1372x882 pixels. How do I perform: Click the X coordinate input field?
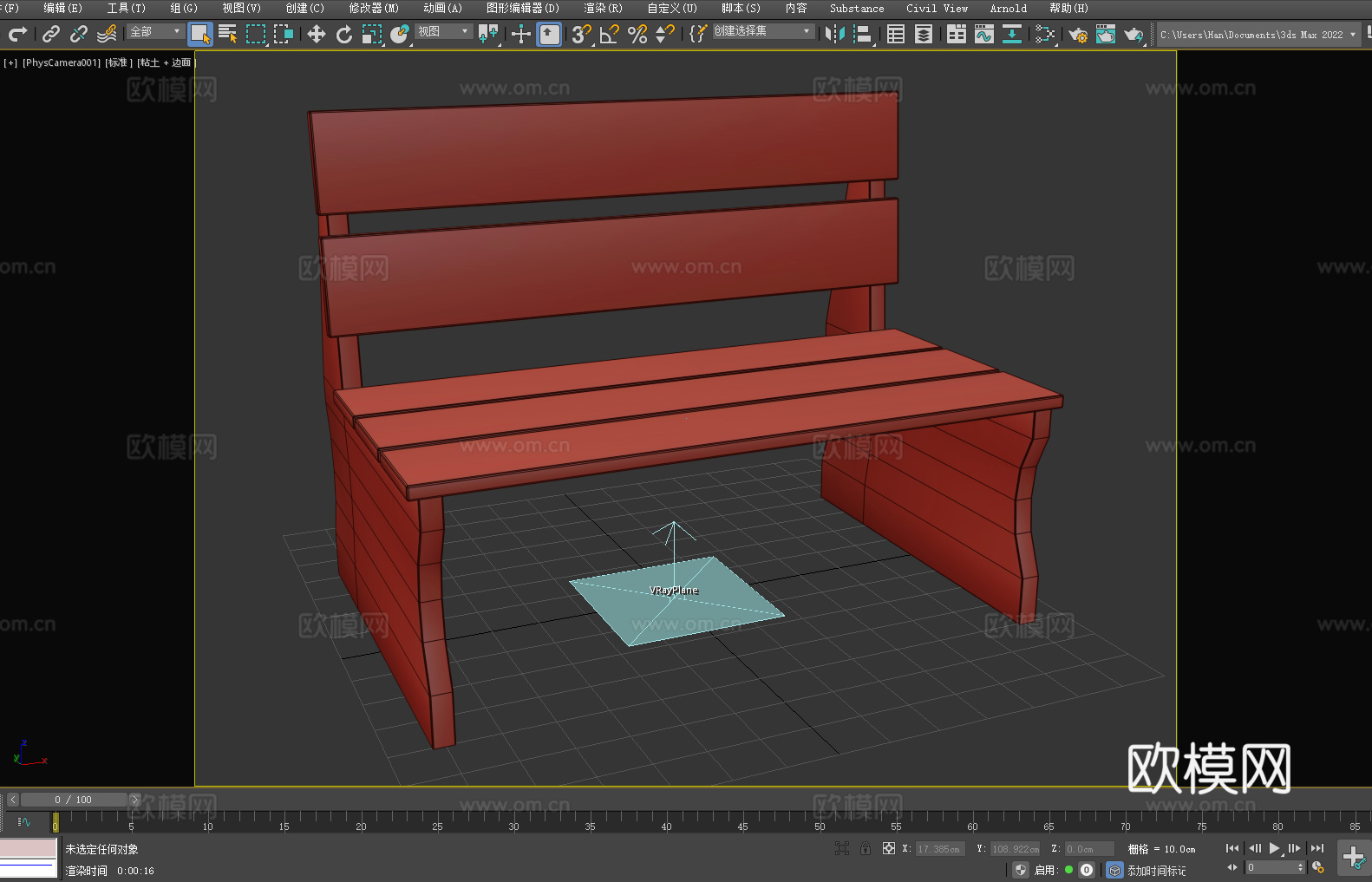(939, 849)
